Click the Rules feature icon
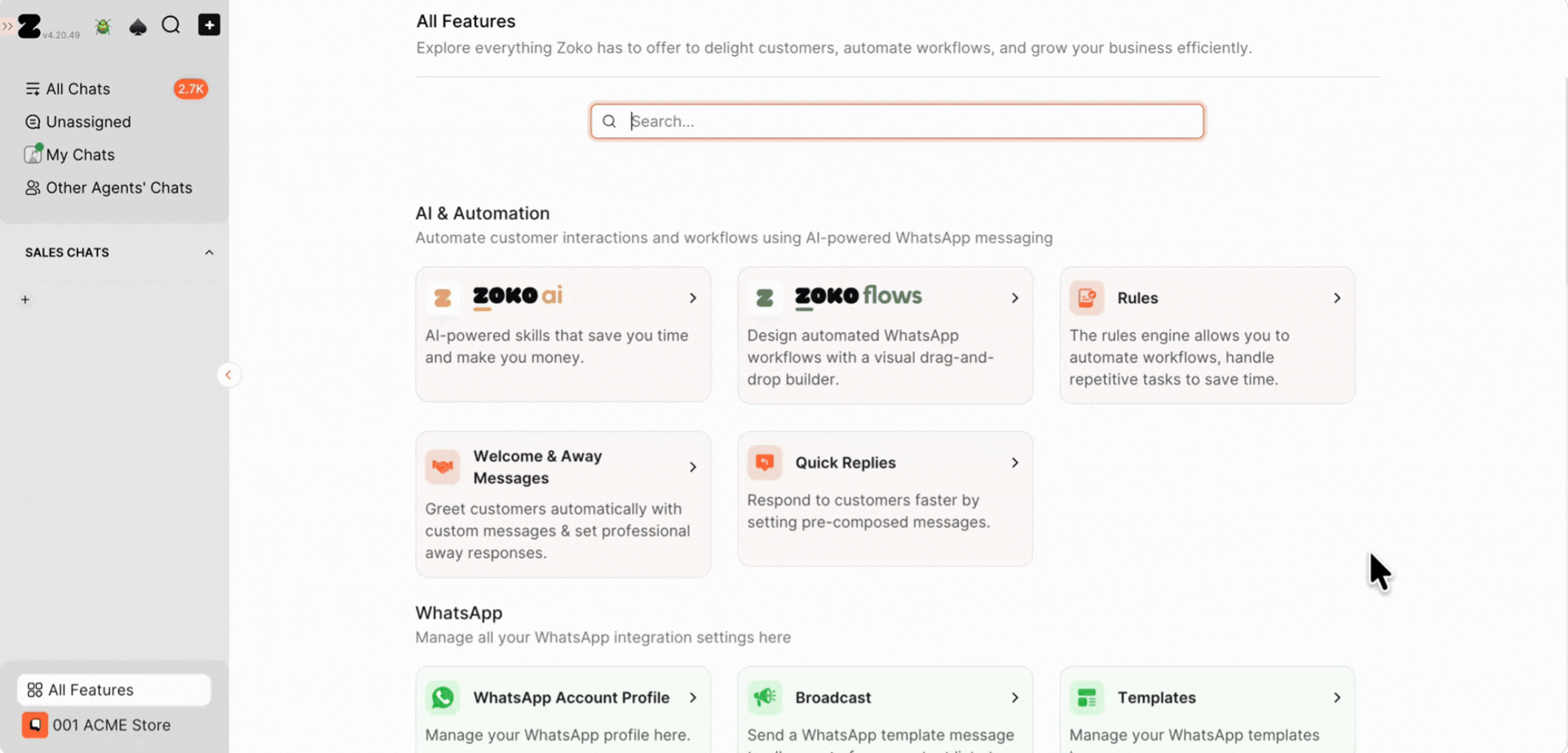This screenshot has height=753, width=1568. [1086, 298]
